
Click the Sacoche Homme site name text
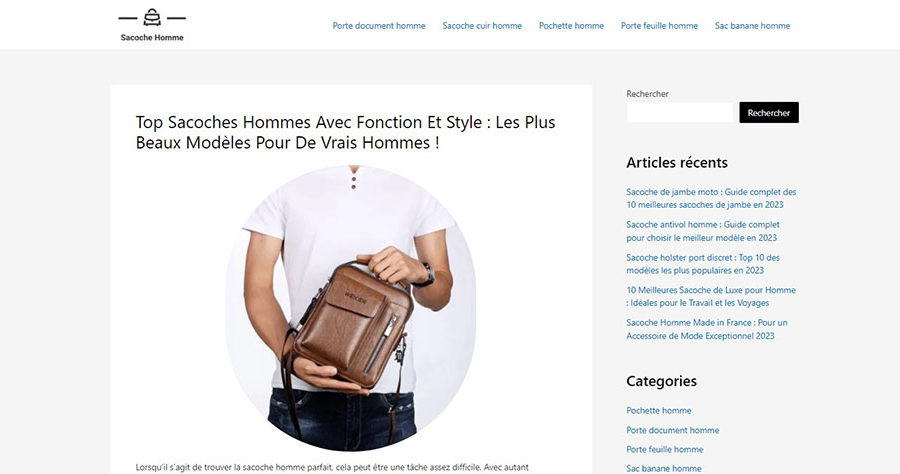tap(152, 38)
